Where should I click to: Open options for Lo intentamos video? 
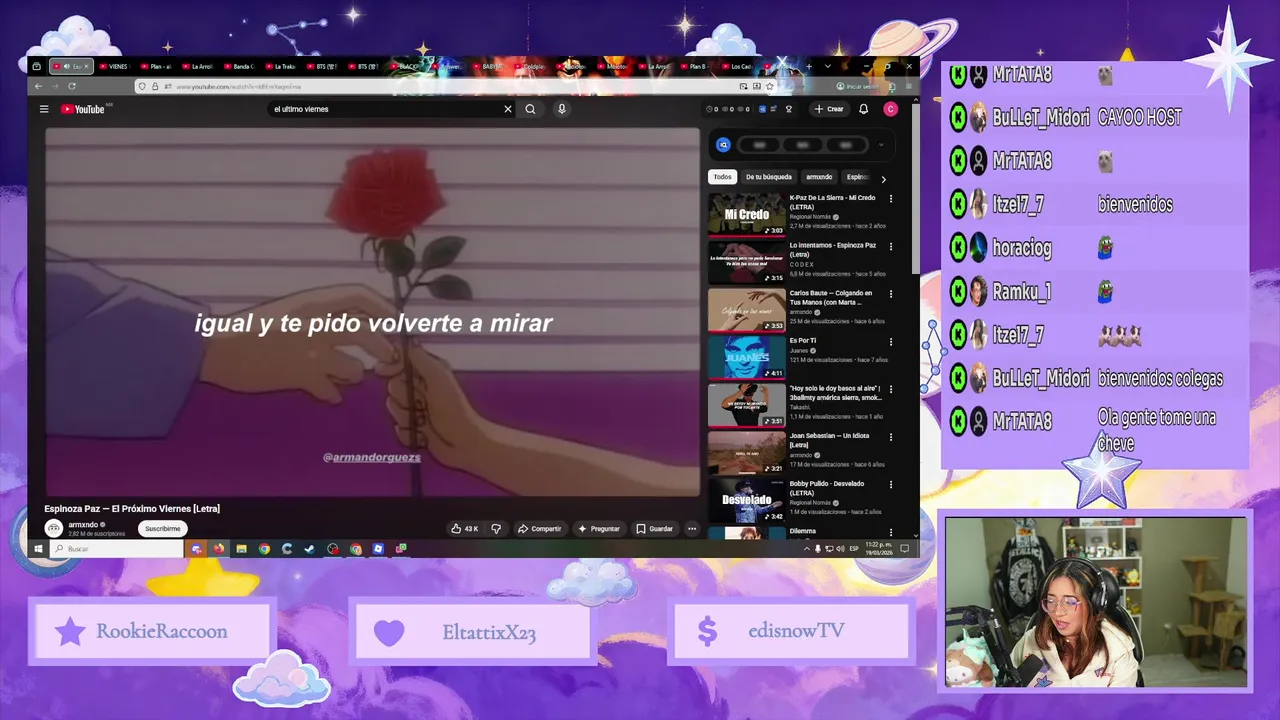click(x=891, y=246)
